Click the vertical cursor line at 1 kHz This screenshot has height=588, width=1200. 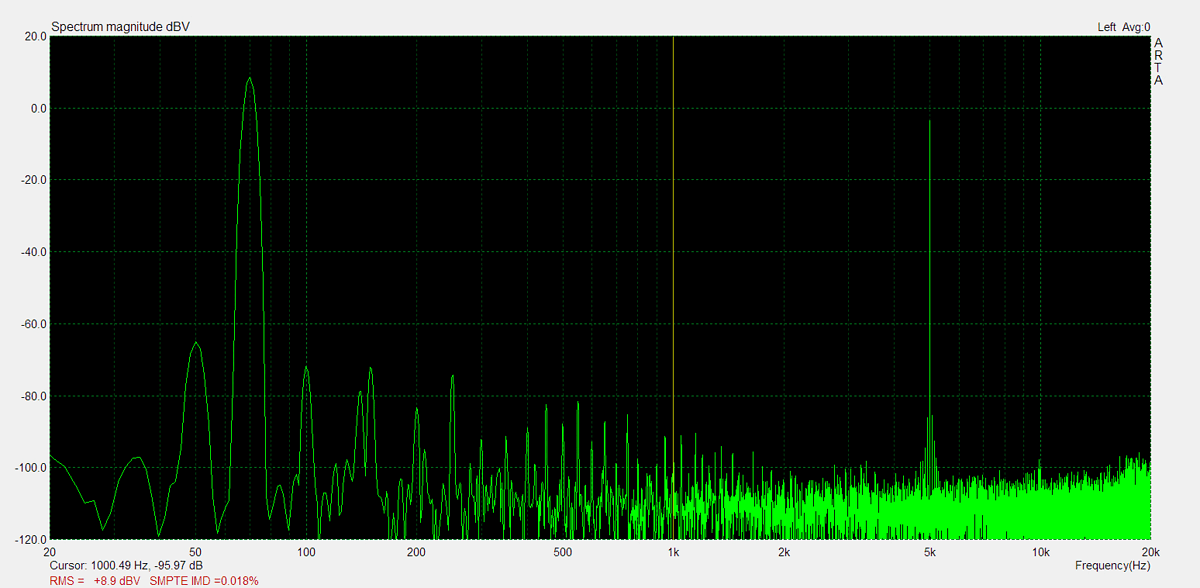coord(673,250)
